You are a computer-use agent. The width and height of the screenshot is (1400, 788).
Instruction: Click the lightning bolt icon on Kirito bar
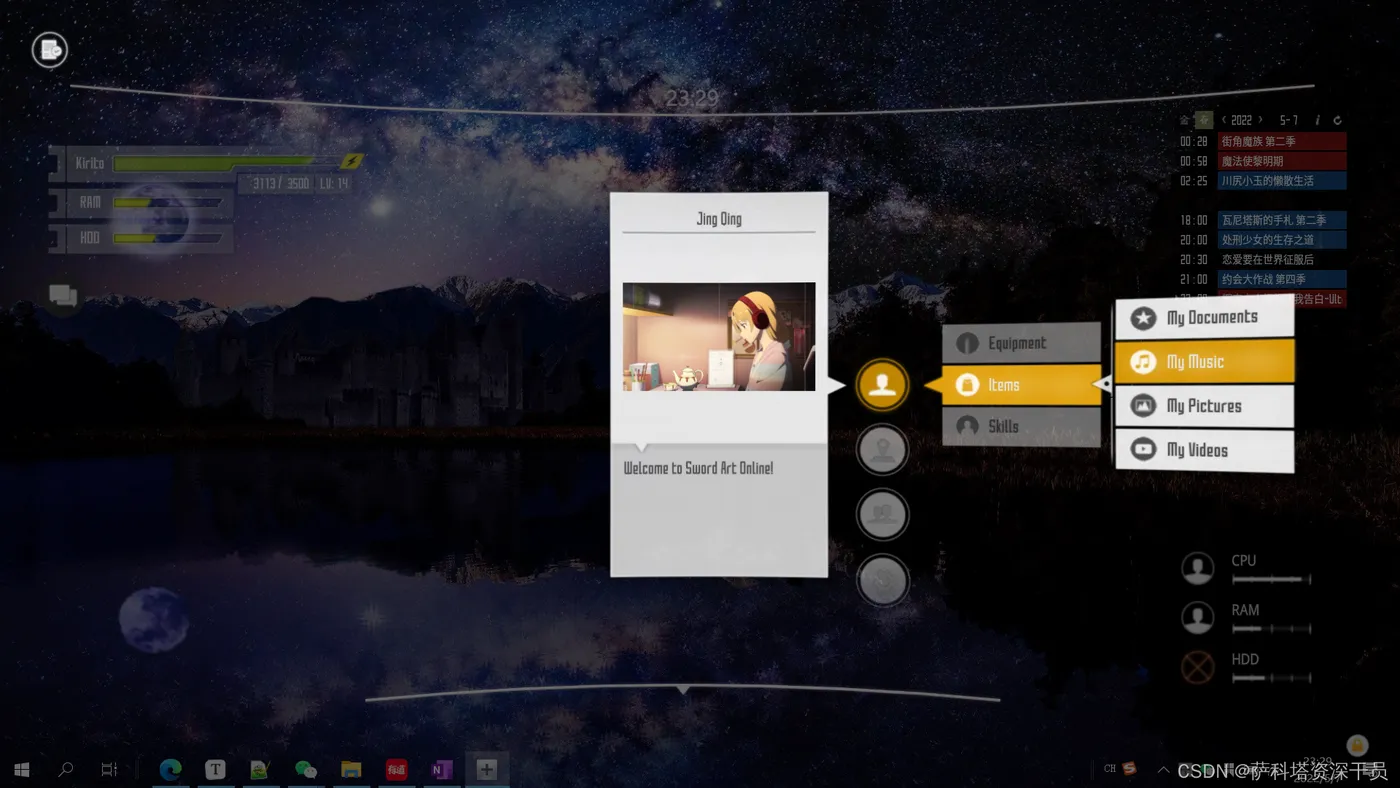coord(351,161)
